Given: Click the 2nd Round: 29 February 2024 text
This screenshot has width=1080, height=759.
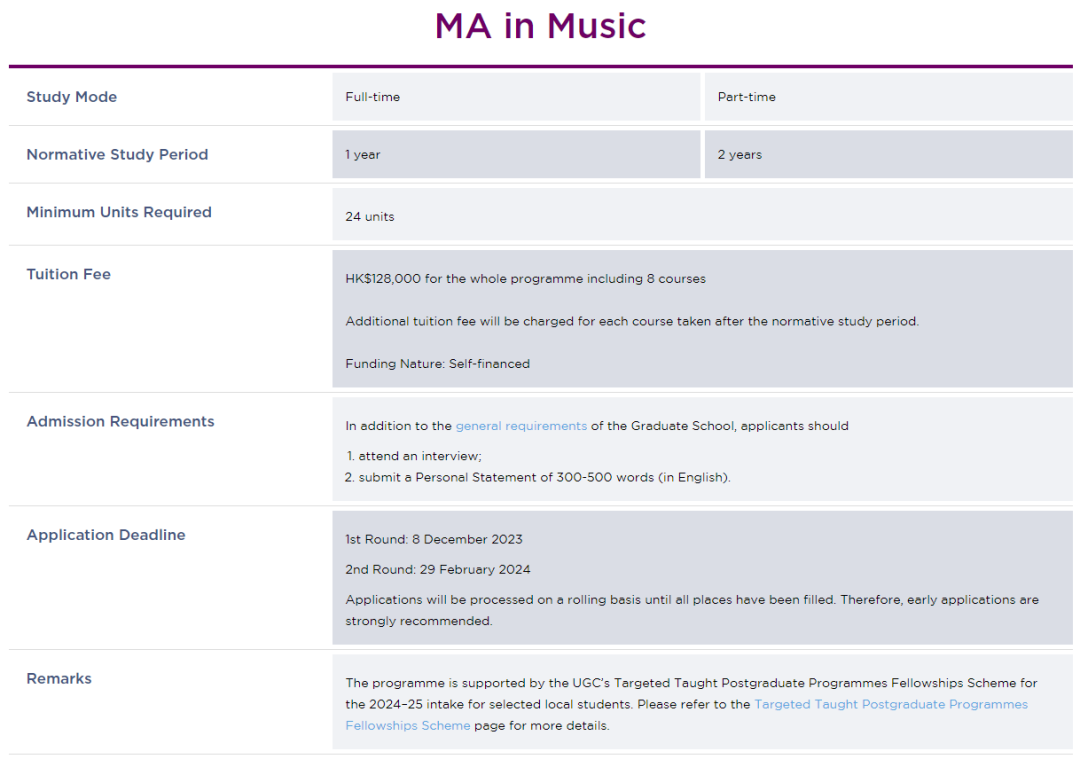Looking at the screenshot, I should (x=437, y=570).
